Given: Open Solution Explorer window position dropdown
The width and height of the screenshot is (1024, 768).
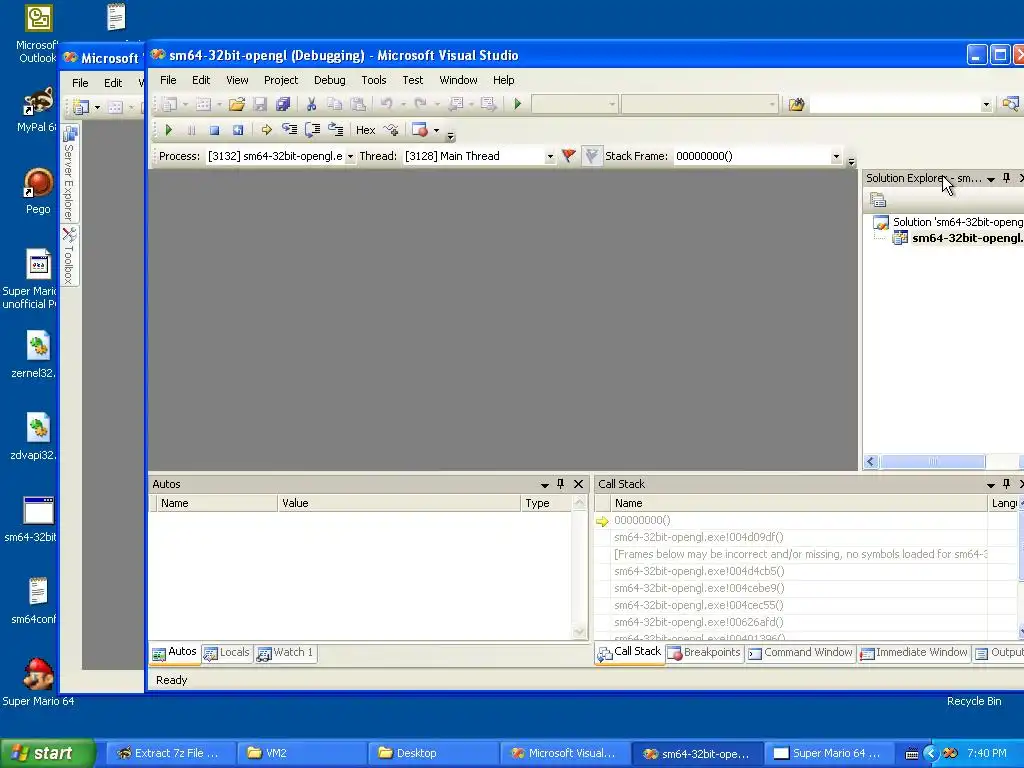Looking at the screenshot, I should click(x=991, y=179).
